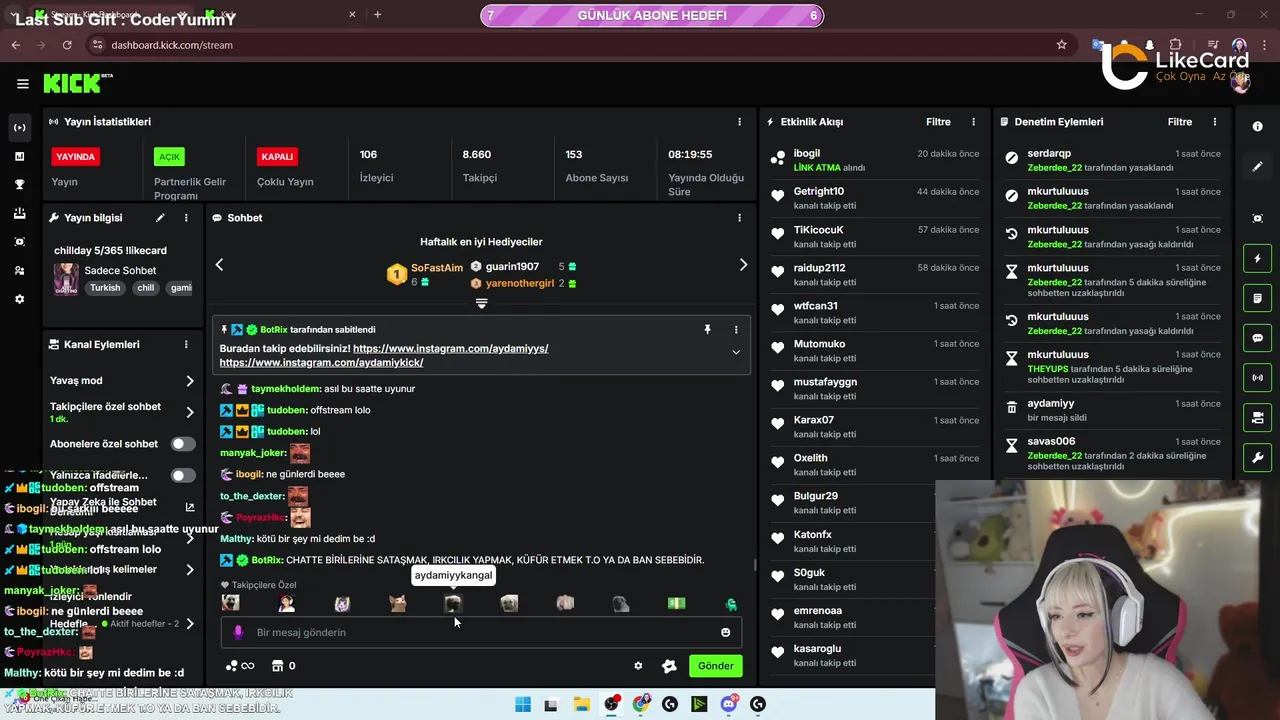Open Discord from the taskbar
1280x720 pixels.
coord(729,704)
